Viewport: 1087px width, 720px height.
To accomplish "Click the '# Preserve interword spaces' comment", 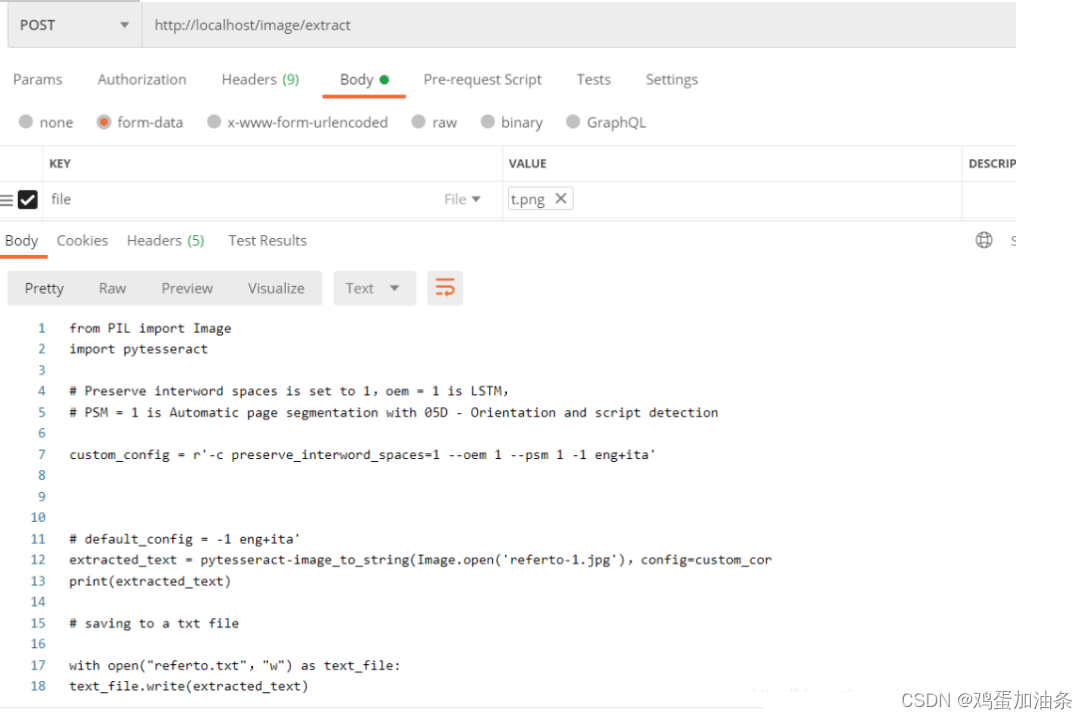I will (x=288, y=392).
